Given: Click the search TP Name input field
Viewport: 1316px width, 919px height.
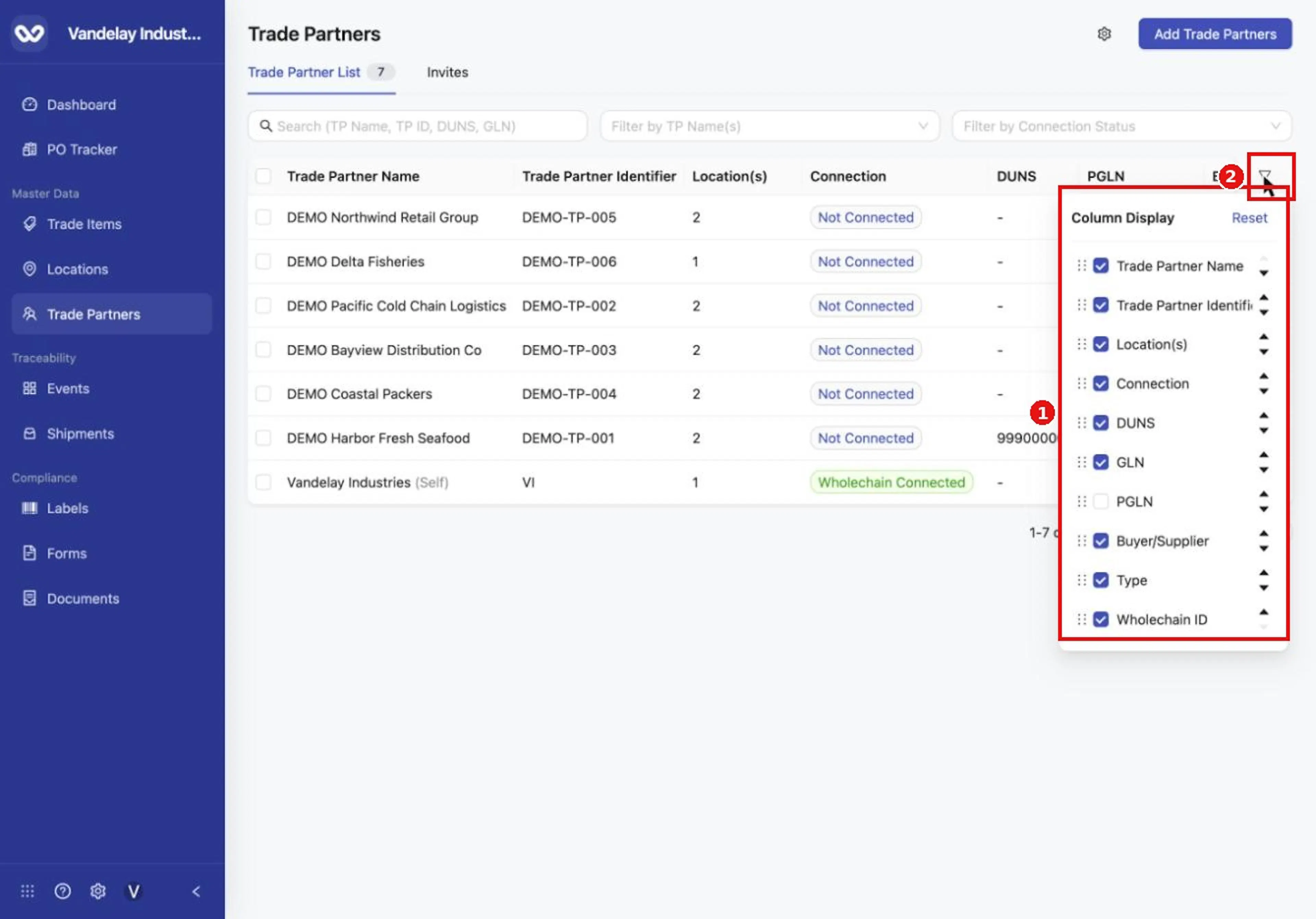Looking at the screenshot, I should (417, 125).
